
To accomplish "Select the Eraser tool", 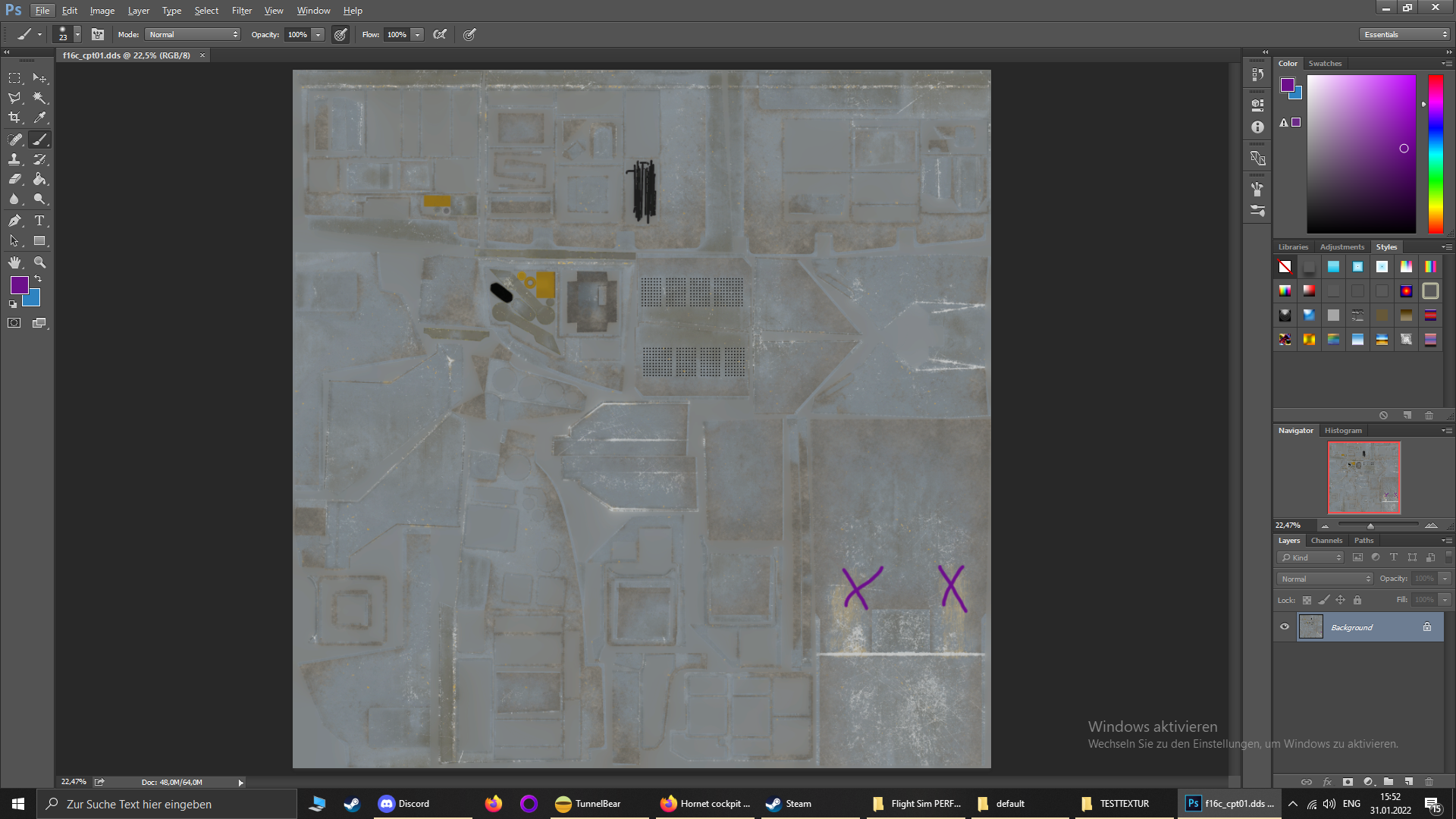I will pyautogui.click(x=14, y=179).
